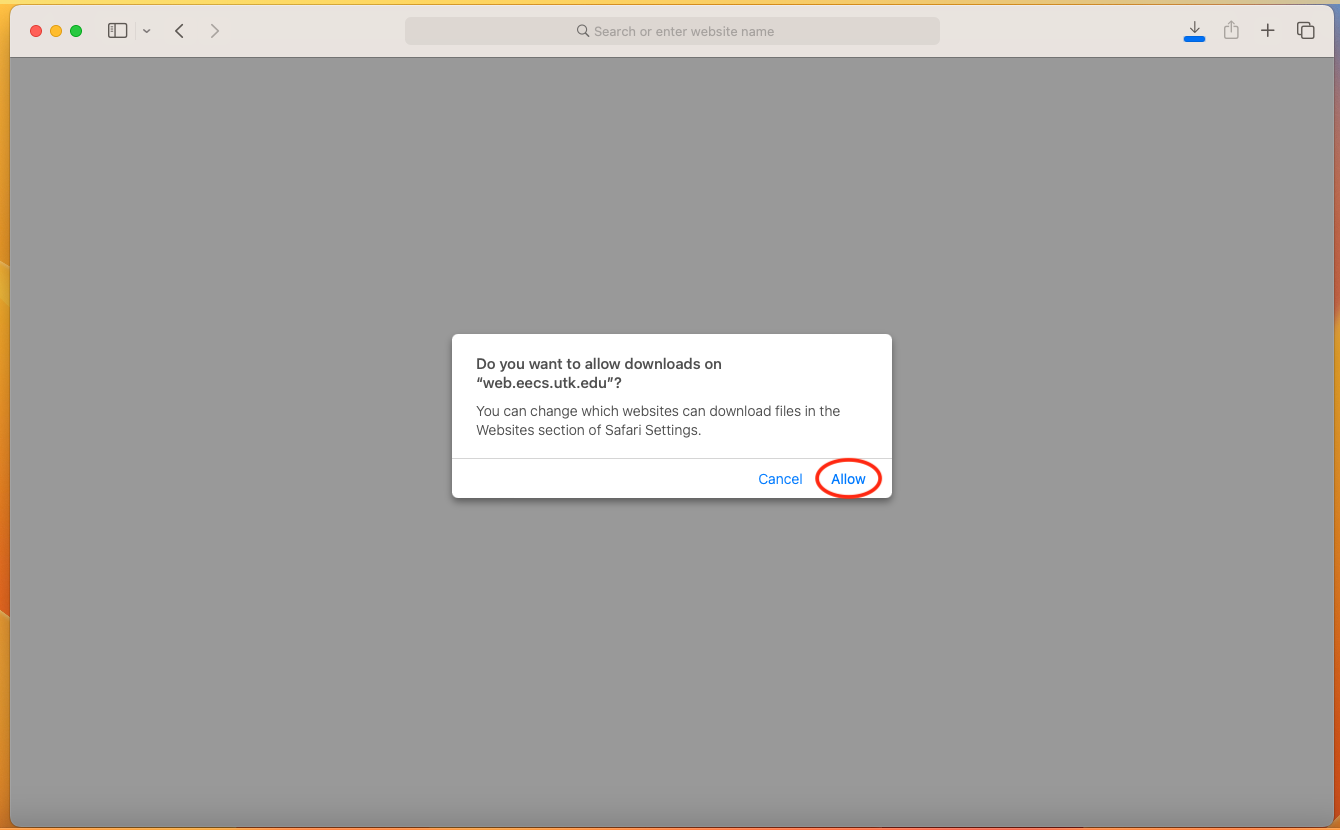The height and width of the screenshot is (830, 1340).
Task: Click the "web.eecs.utk.edu" domain text
Action: coord(545,383)
